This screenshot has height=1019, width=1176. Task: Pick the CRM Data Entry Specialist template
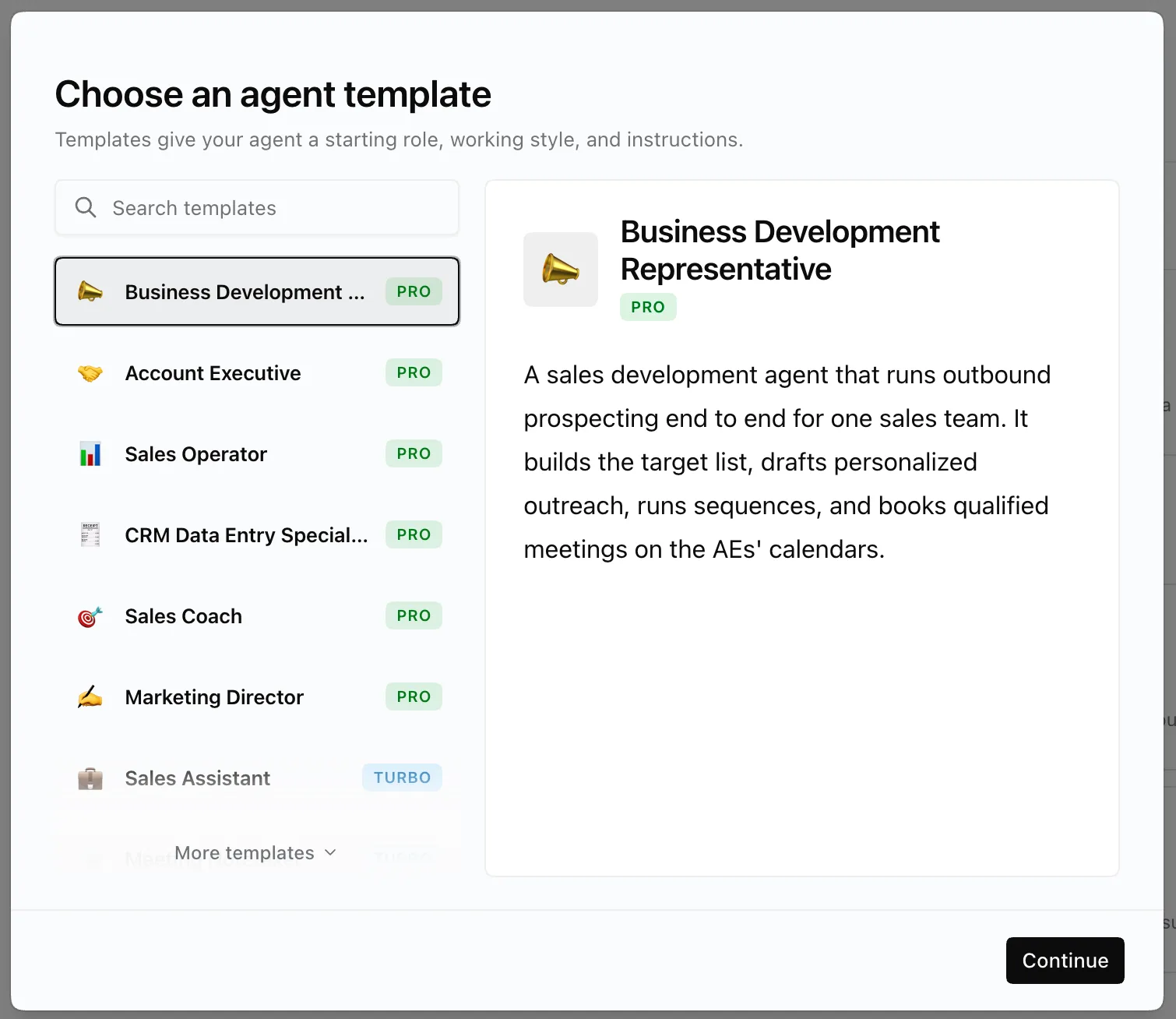click(257, 535)
